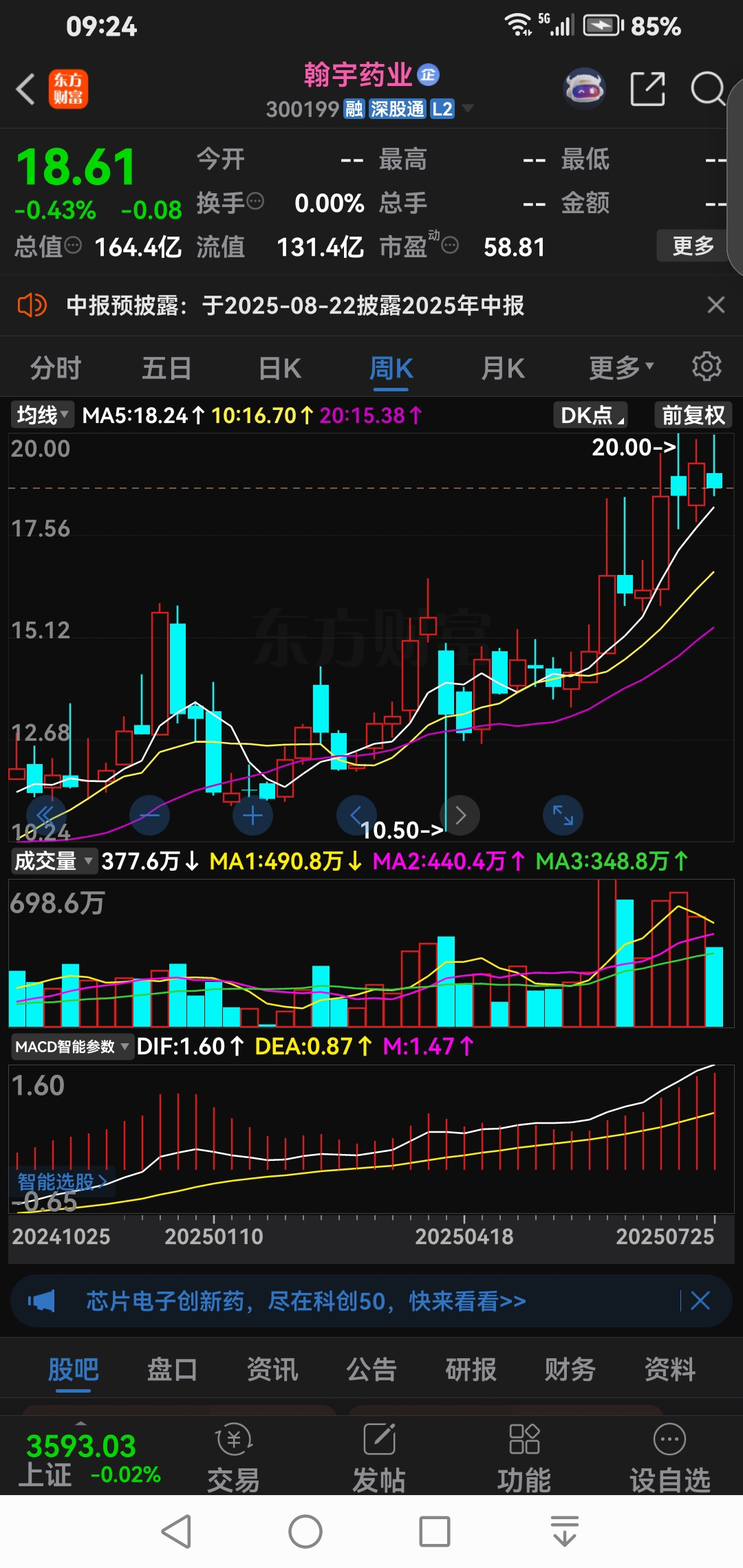Open the Eastmoney logo home icon
This screenshot has height=1568, width=743.
click(68, 89)
